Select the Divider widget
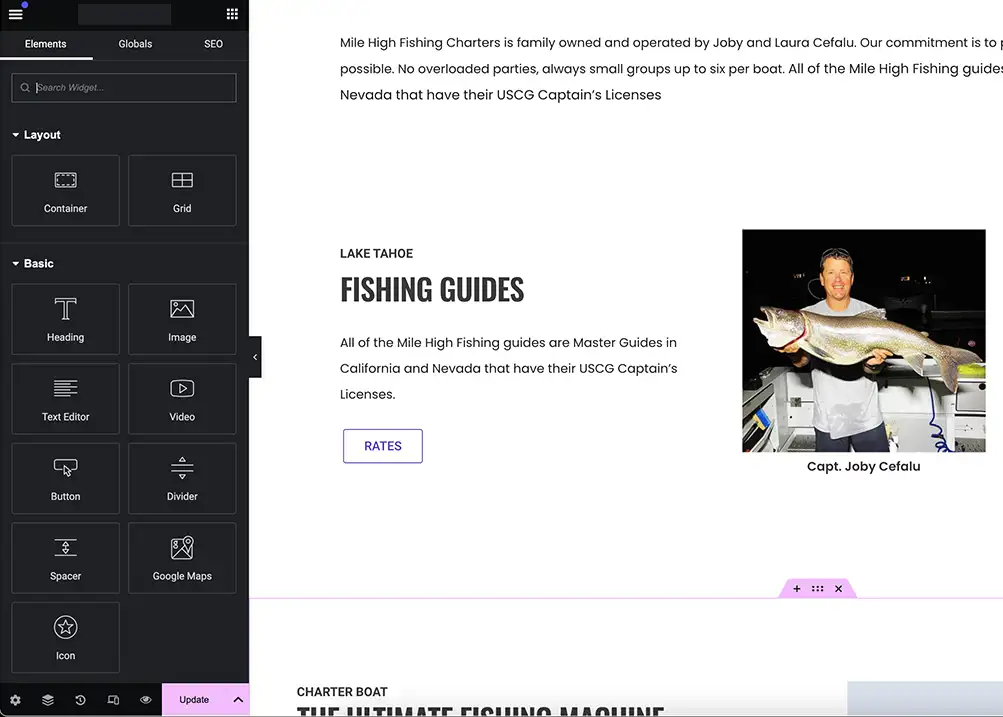The height and width of the screenshot is (717, 1003). click(182, 478)
